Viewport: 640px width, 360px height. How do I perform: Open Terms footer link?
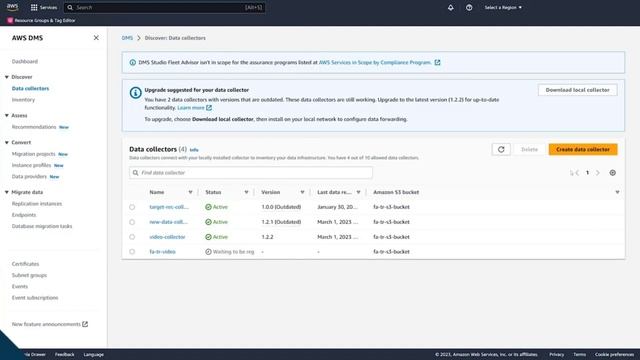pyautogui.click(x=579, y=354)
